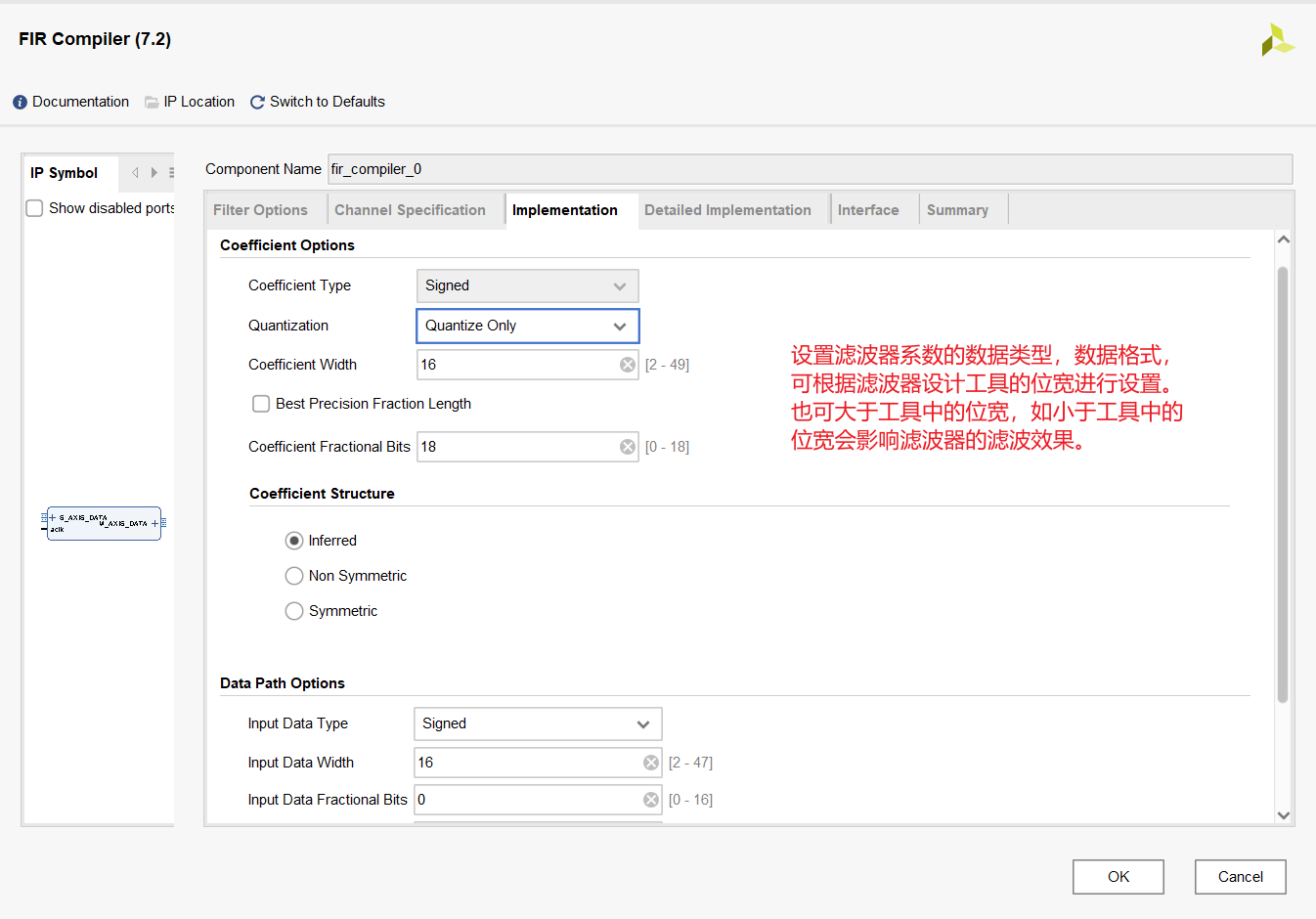Select the Inferred coefficient structure
This screenshot has width=1316, height=919.
click(x=294, y=541)
